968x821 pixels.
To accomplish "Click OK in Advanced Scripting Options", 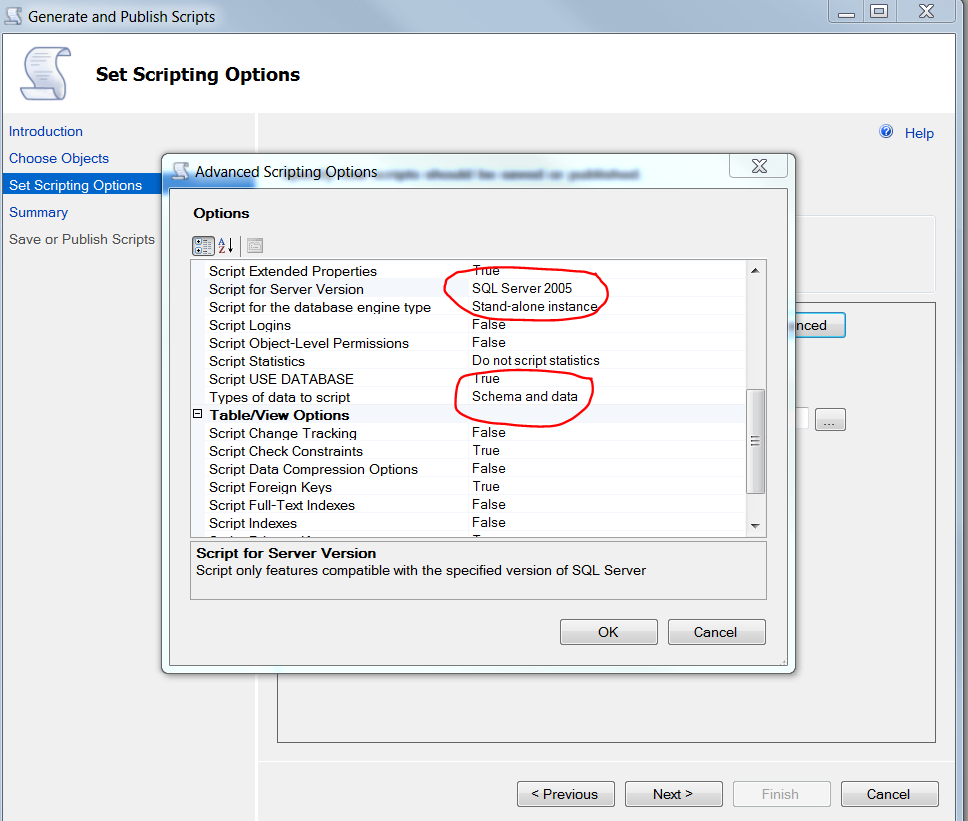I will coord(608,632).
